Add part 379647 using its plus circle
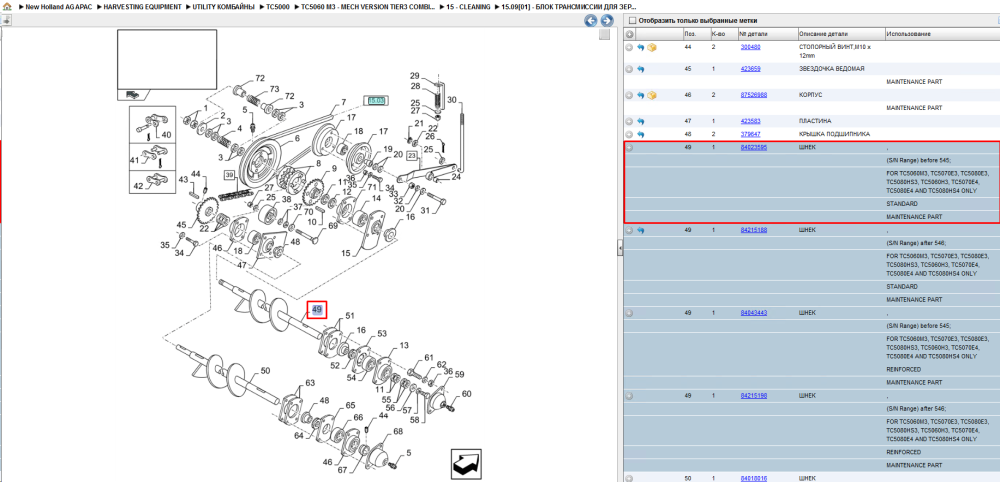 point(629,135)
